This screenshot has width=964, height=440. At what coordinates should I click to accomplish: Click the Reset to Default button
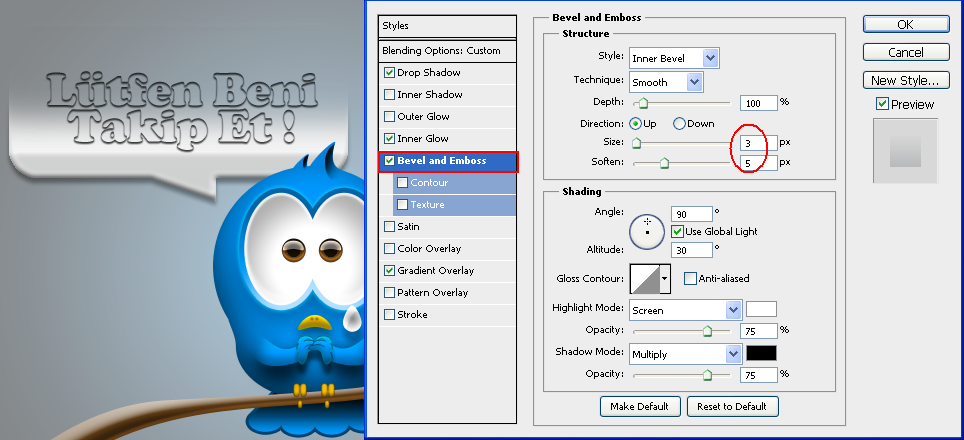pyautogui.click(x=732, y=406)
